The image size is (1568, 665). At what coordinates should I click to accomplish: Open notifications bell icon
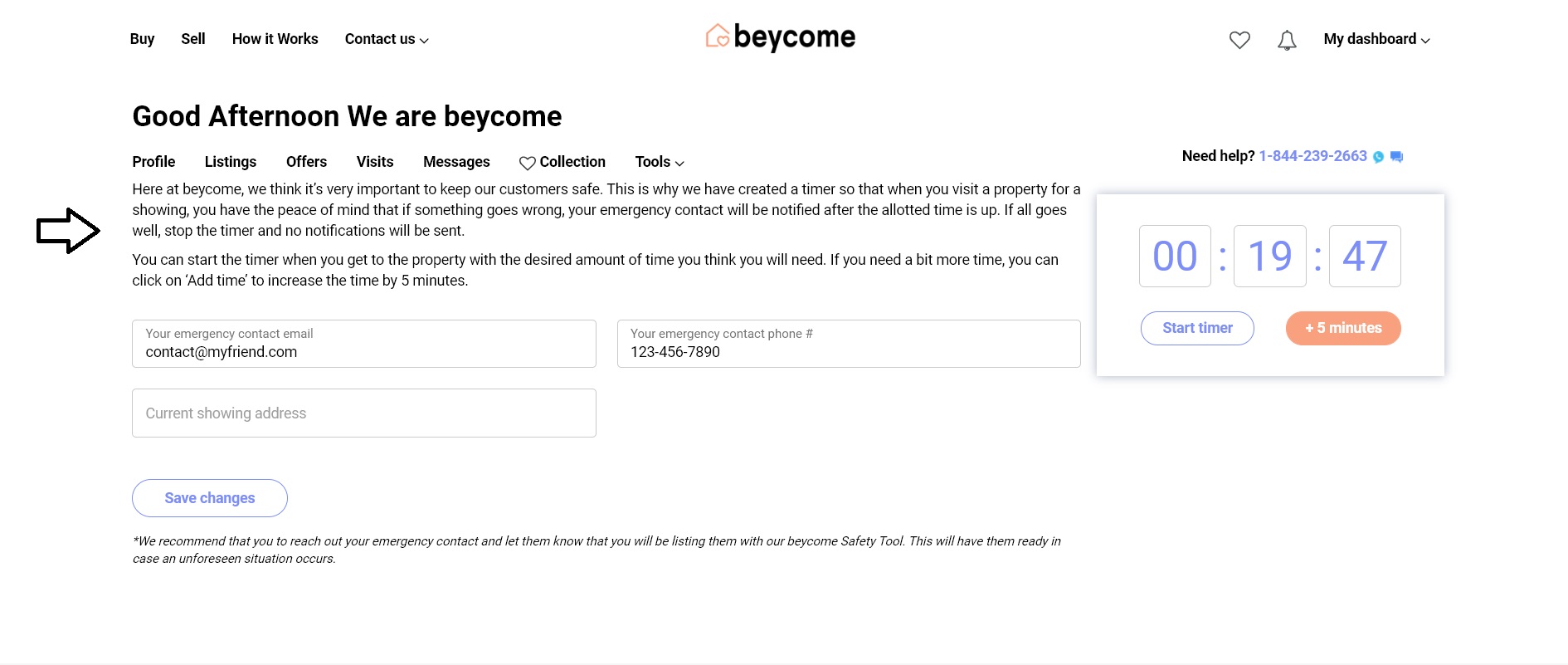(x=1287, y=39)
